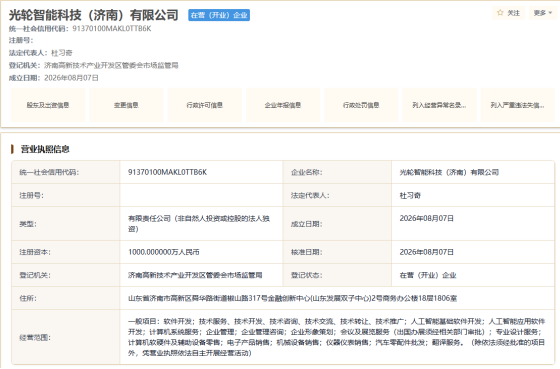Open the 行政处罚信息 tab

[x=361, y=105]
